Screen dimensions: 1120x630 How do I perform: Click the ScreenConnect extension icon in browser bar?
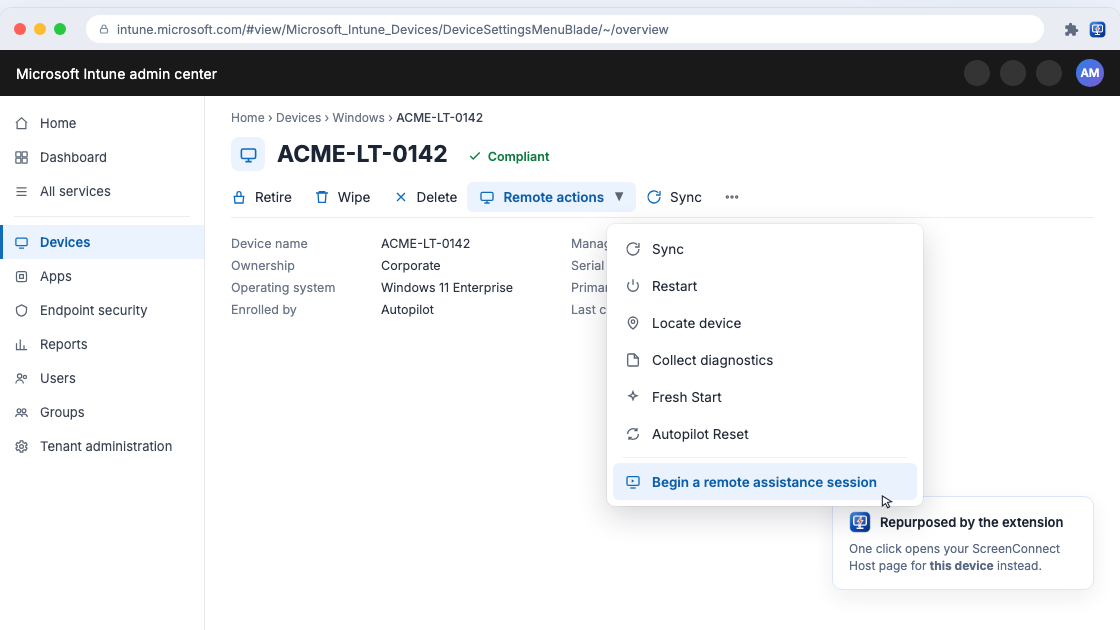point(1098,29)
